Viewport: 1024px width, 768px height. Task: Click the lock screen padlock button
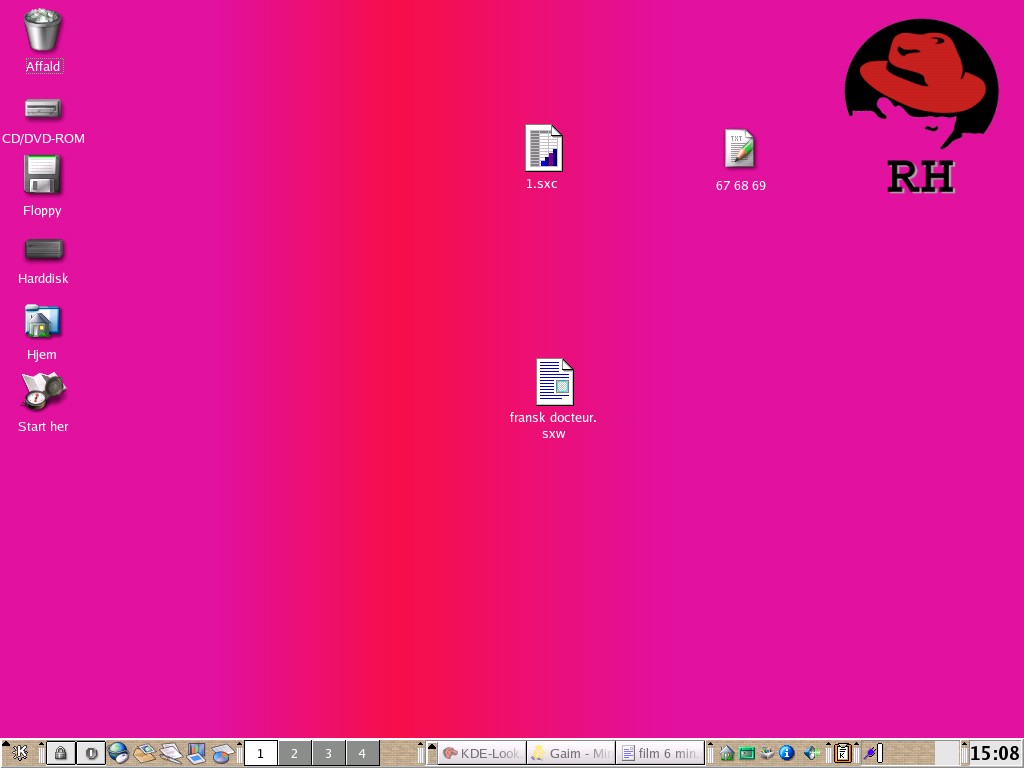[x=61, y=753]
